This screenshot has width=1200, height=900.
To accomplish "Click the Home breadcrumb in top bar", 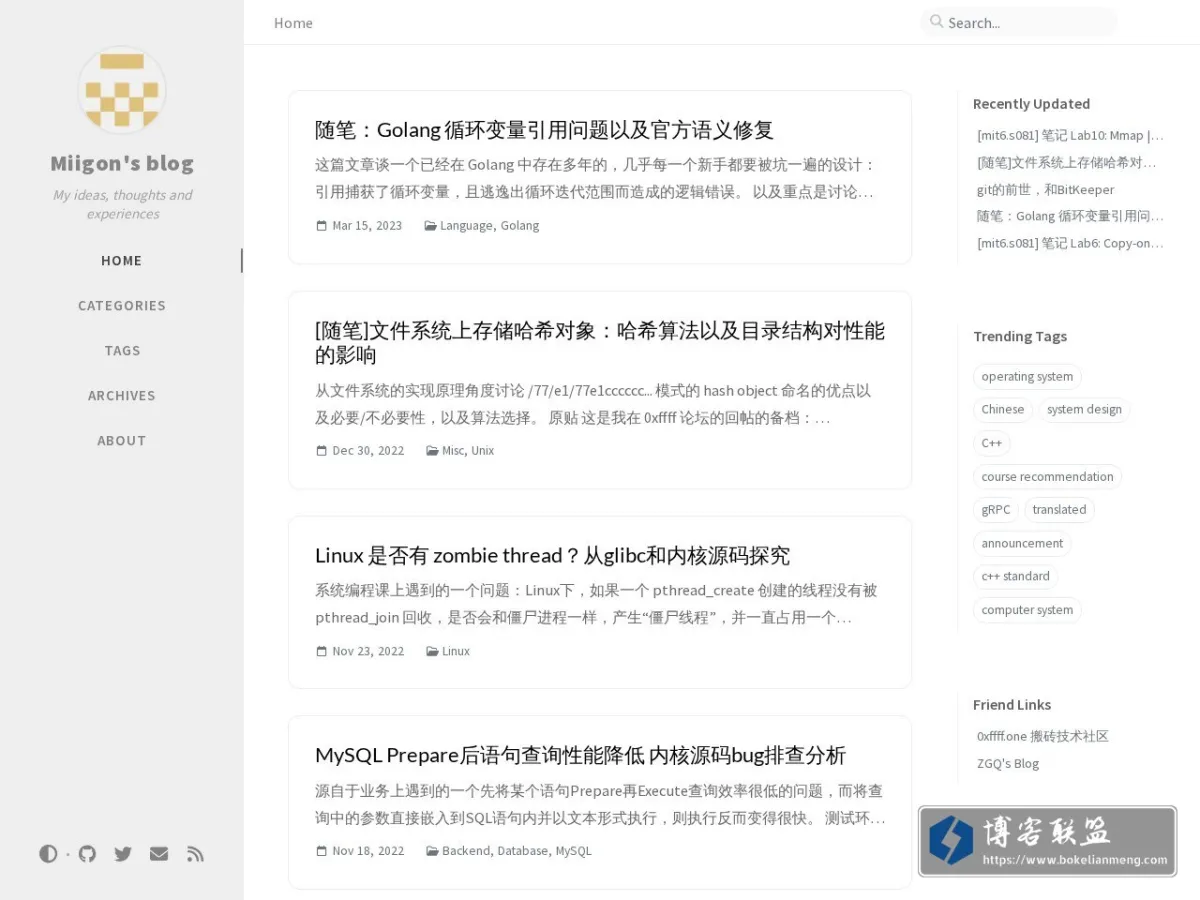I will coord(293,23).
